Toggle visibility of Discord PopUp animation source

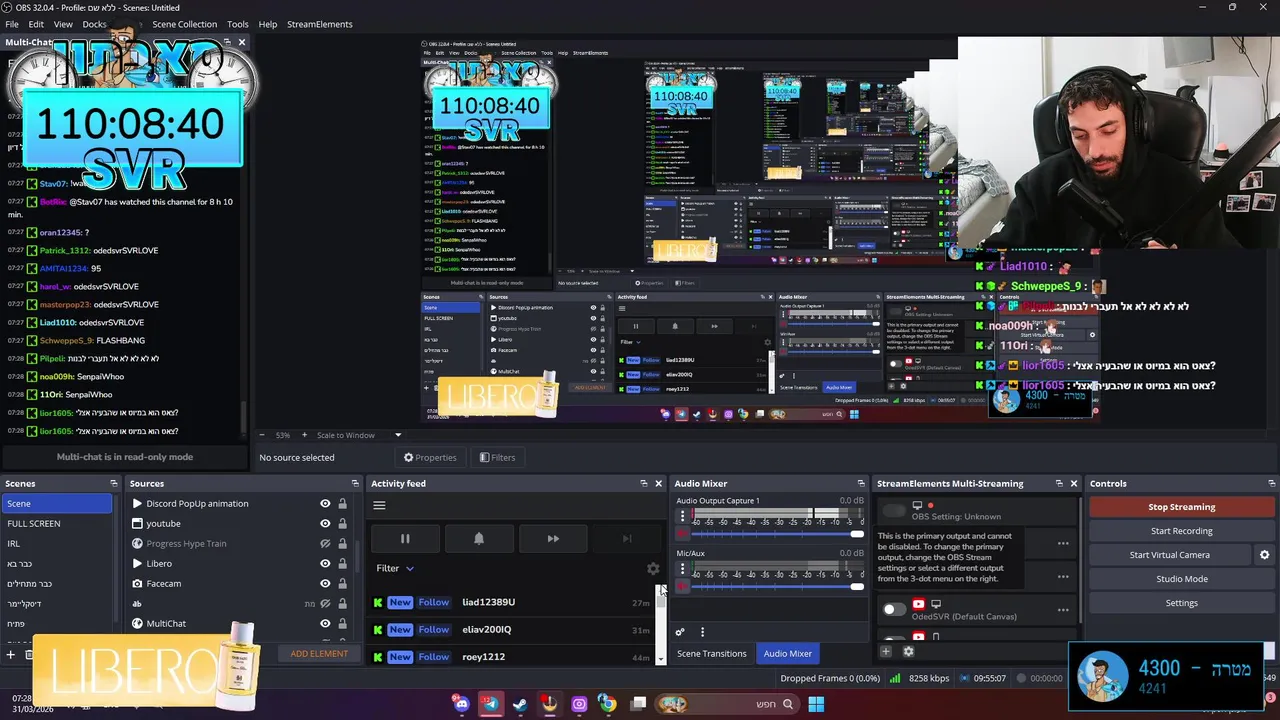pyautogui.click(x=325, y=504)
